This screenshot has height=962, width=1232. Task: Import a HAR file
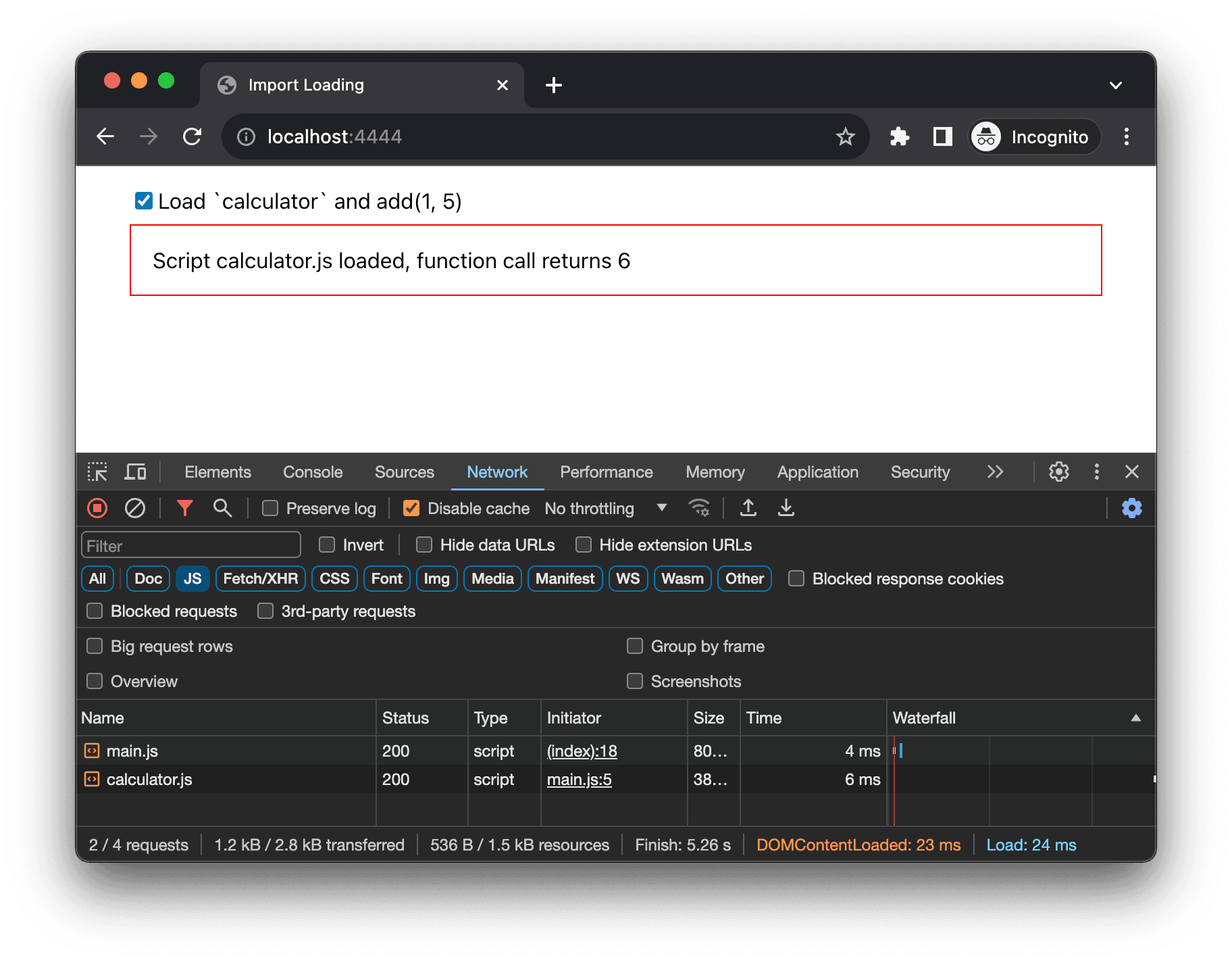(748, 508)
